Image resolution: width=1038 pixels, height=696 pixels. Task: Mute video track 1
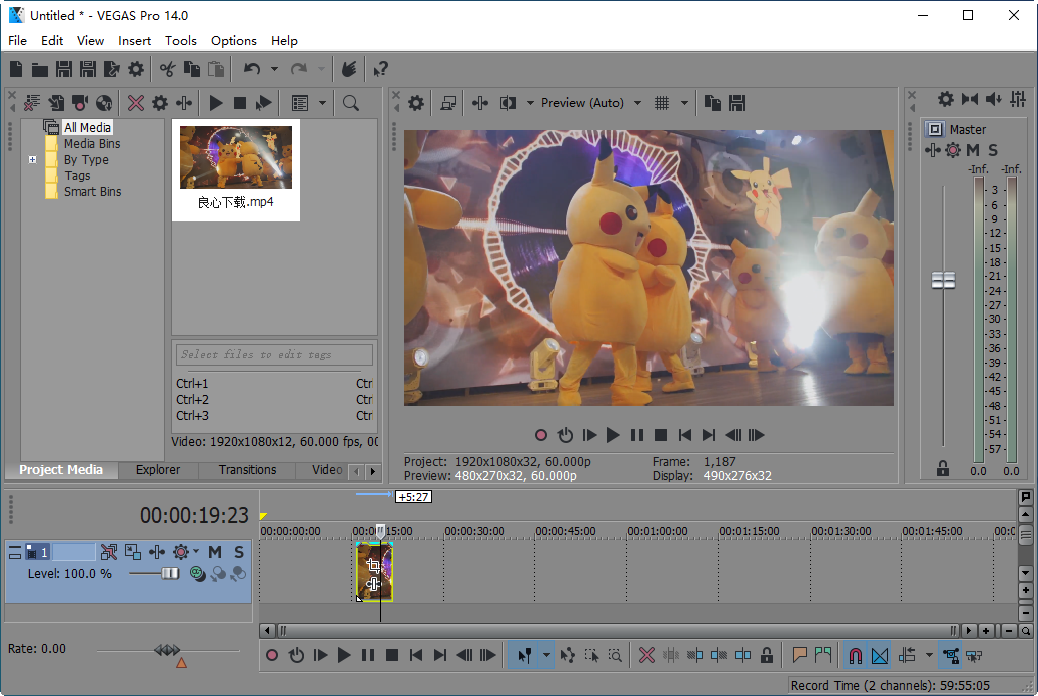coord(215,552)
